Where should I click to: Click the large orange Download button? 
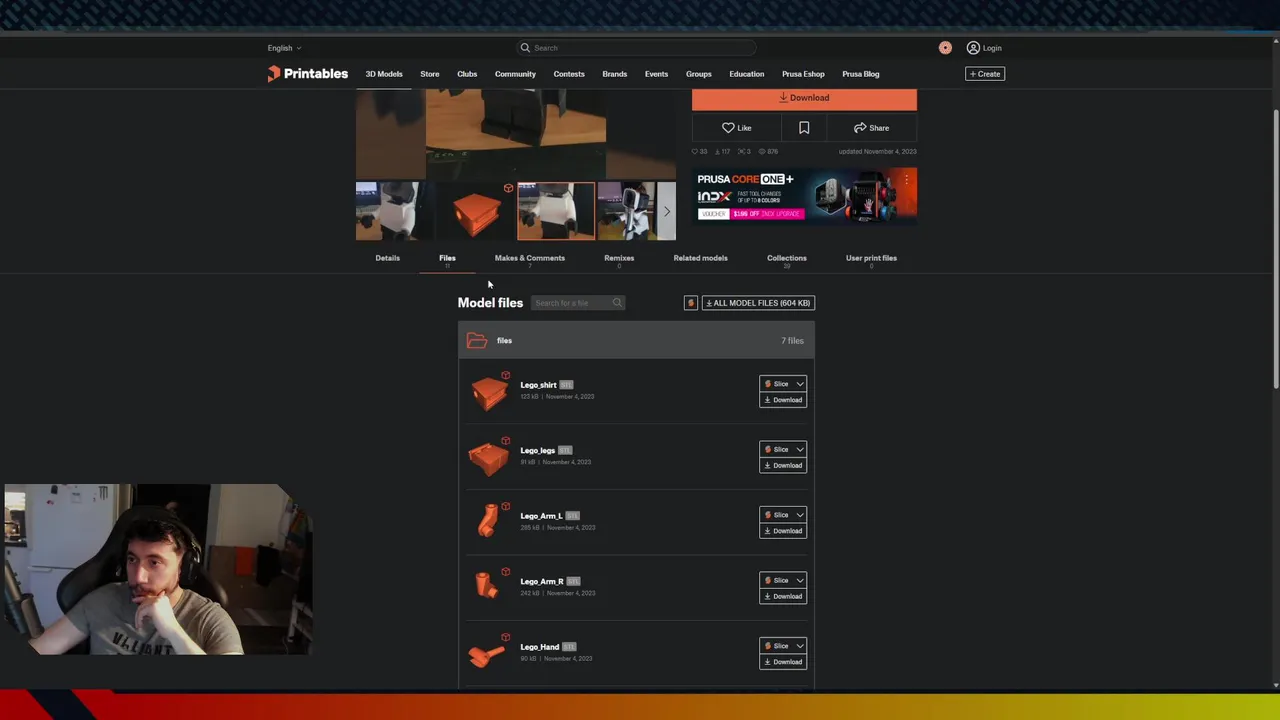click(x=804, y=98)
